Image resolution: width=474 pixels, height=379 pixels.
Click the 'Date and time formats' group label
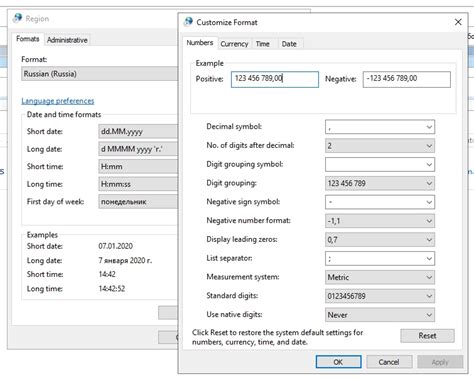pyautogui.click(x=64, y=114)
